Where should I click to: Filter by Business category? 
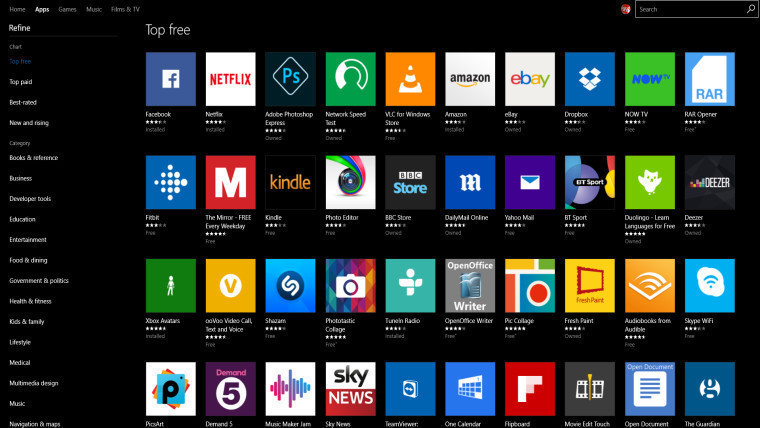point(20,178)
